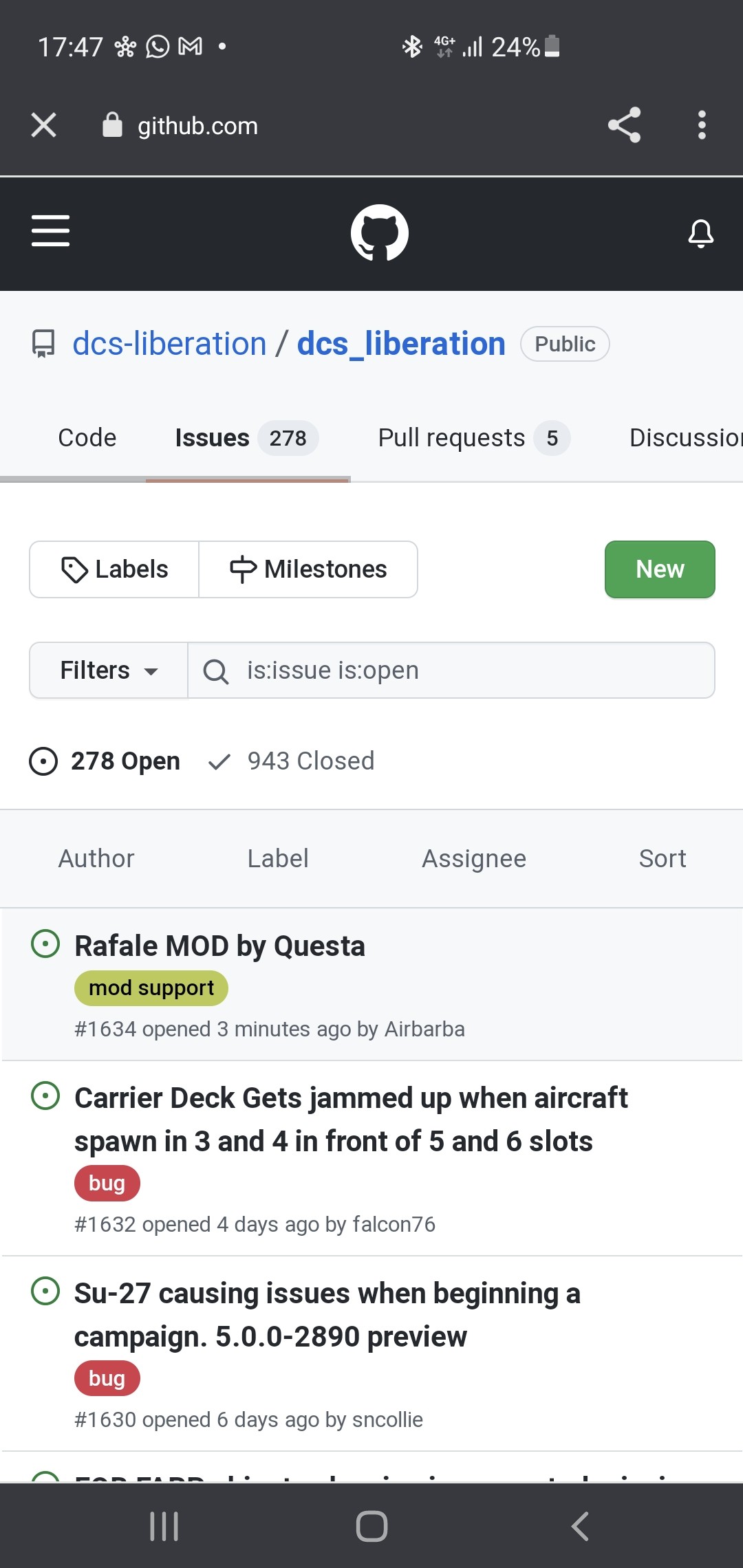The width and height of the screenshot is (743, 1568).
Task: Switch to the Code tab
Action: pos(87,438)
